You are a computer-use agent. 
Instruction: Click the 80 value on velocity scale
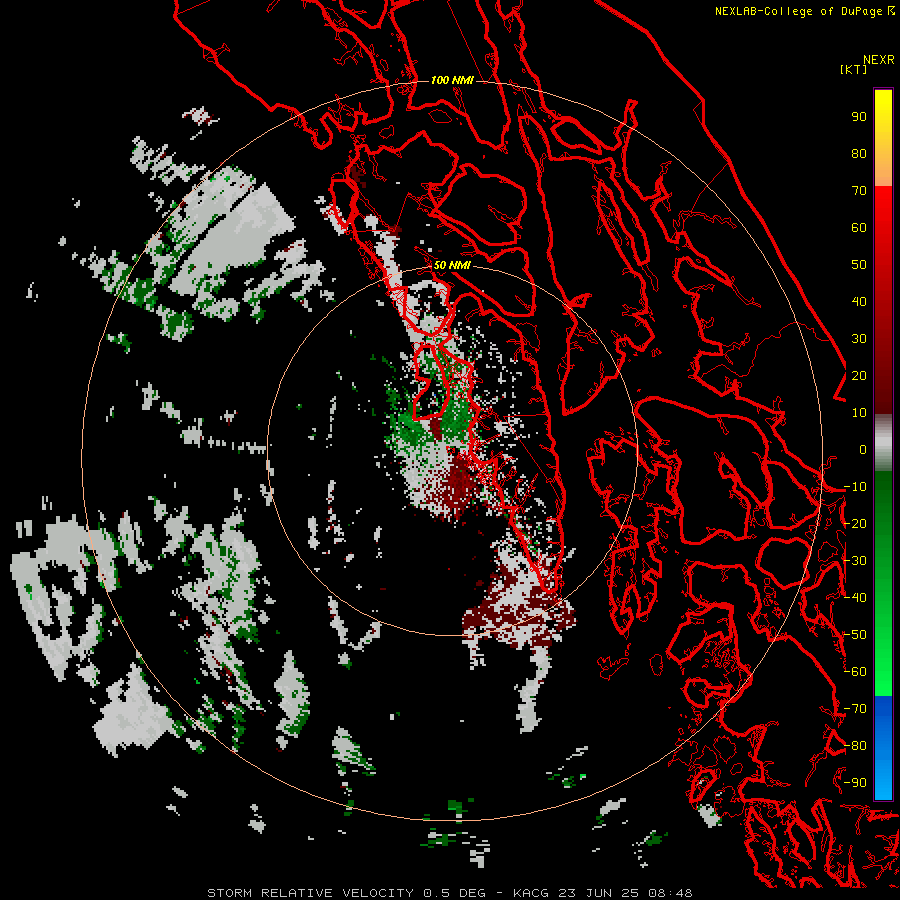point(859,153)
